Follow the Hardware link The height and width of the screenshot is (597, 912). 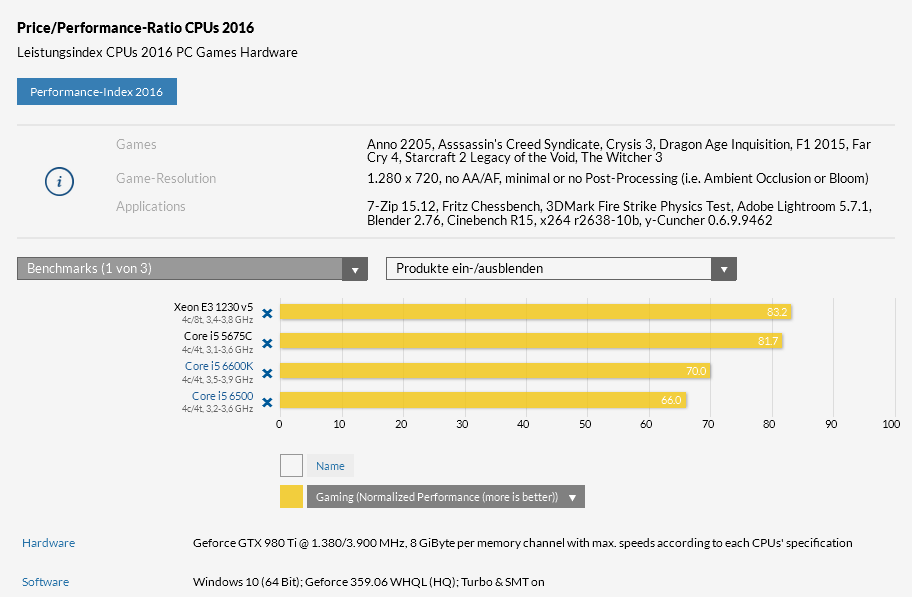(48, 543)
